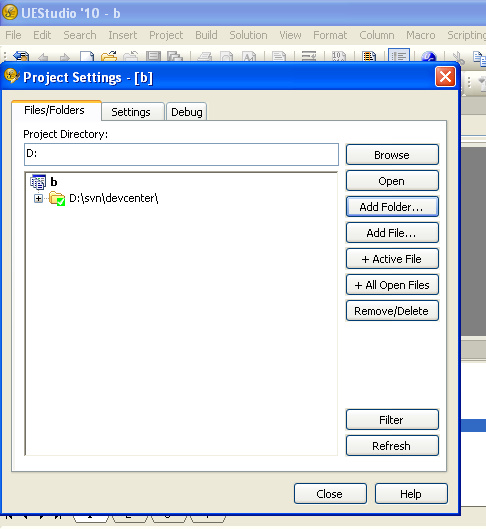Switch to the Debug tab
This screenshot has height=529, width=486.
tap(187, 112)
